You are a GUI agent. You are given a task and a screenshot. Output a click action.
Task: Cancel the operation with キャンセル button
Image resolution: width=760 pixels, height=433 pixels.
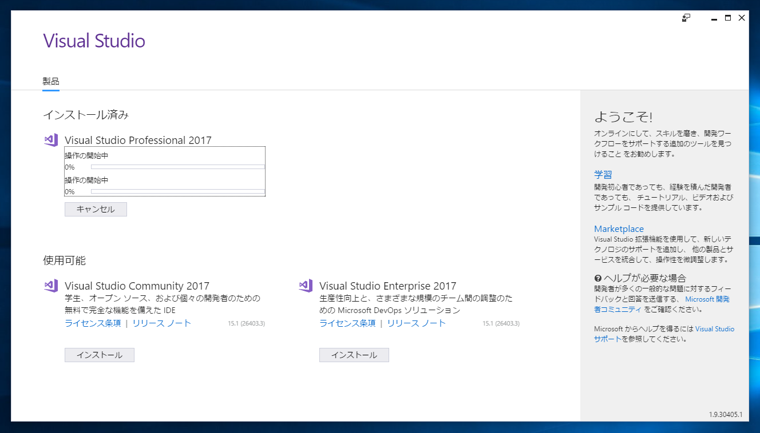point(95,209)
